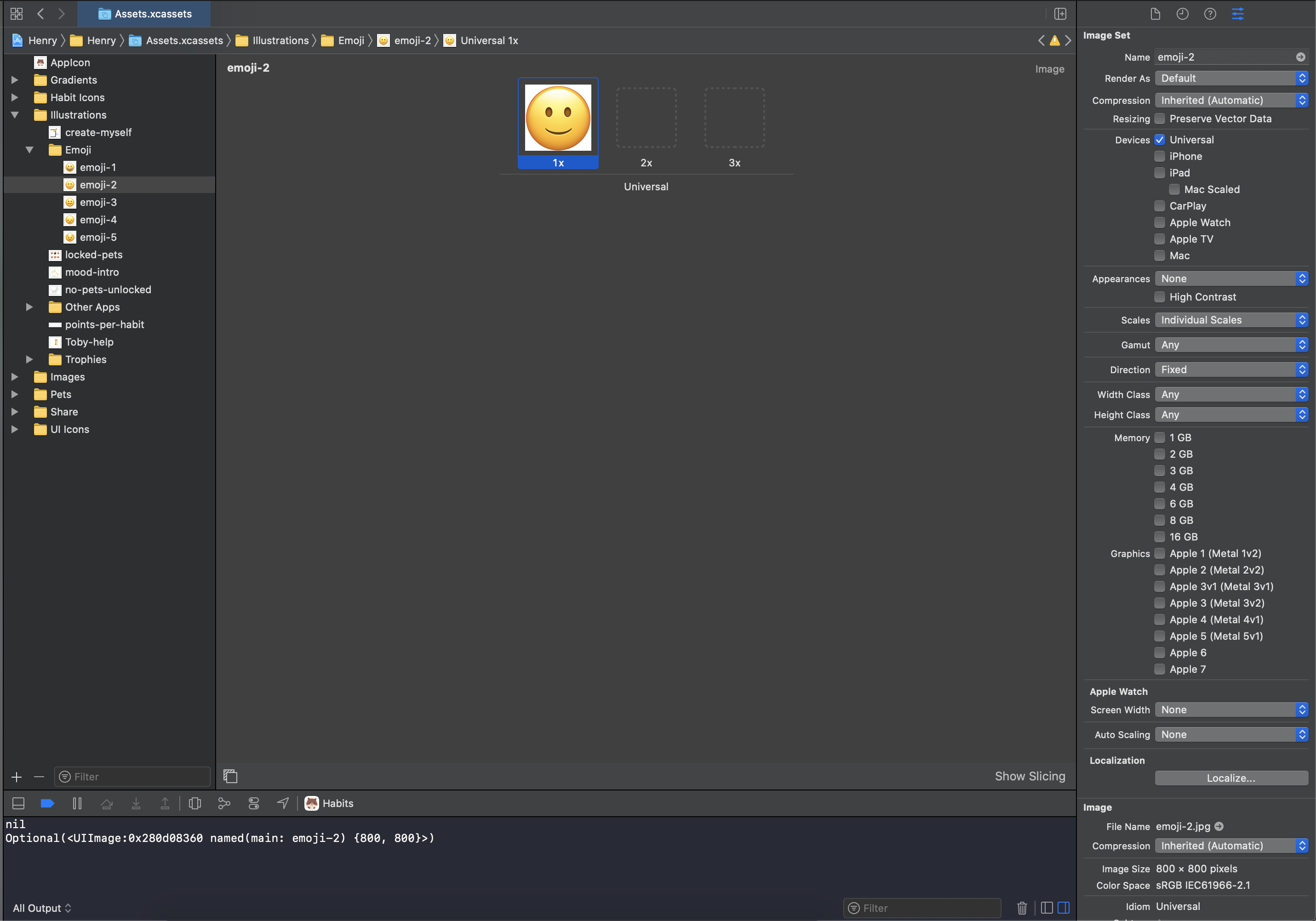Toggle Preserve Vector Data checkbox
Image resolution: width=1316 pixels, height=921 pixels.
click(1160, 119)
